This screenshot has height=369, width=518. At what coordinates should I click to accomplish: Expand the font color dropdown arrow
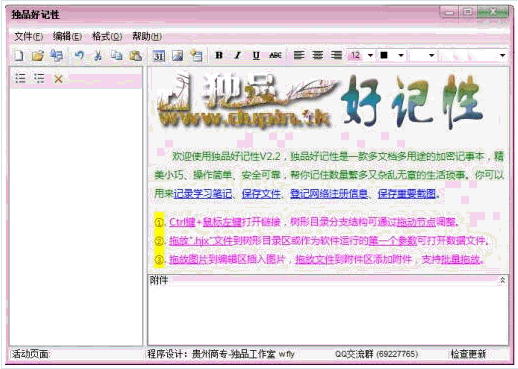tap(401, 55)
